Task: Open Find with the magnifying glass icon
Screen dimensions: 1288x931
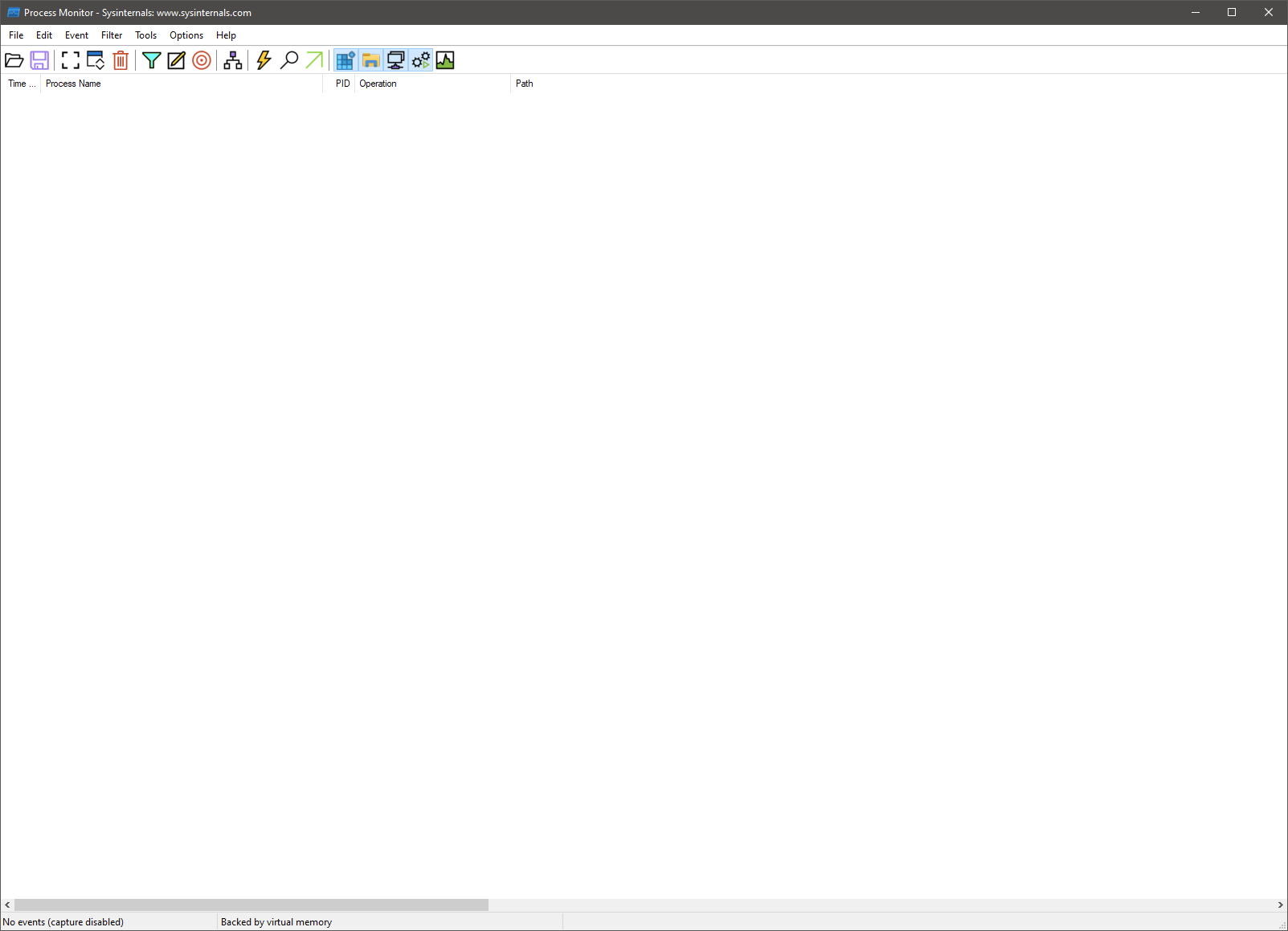Action: (x=289, y=60)
